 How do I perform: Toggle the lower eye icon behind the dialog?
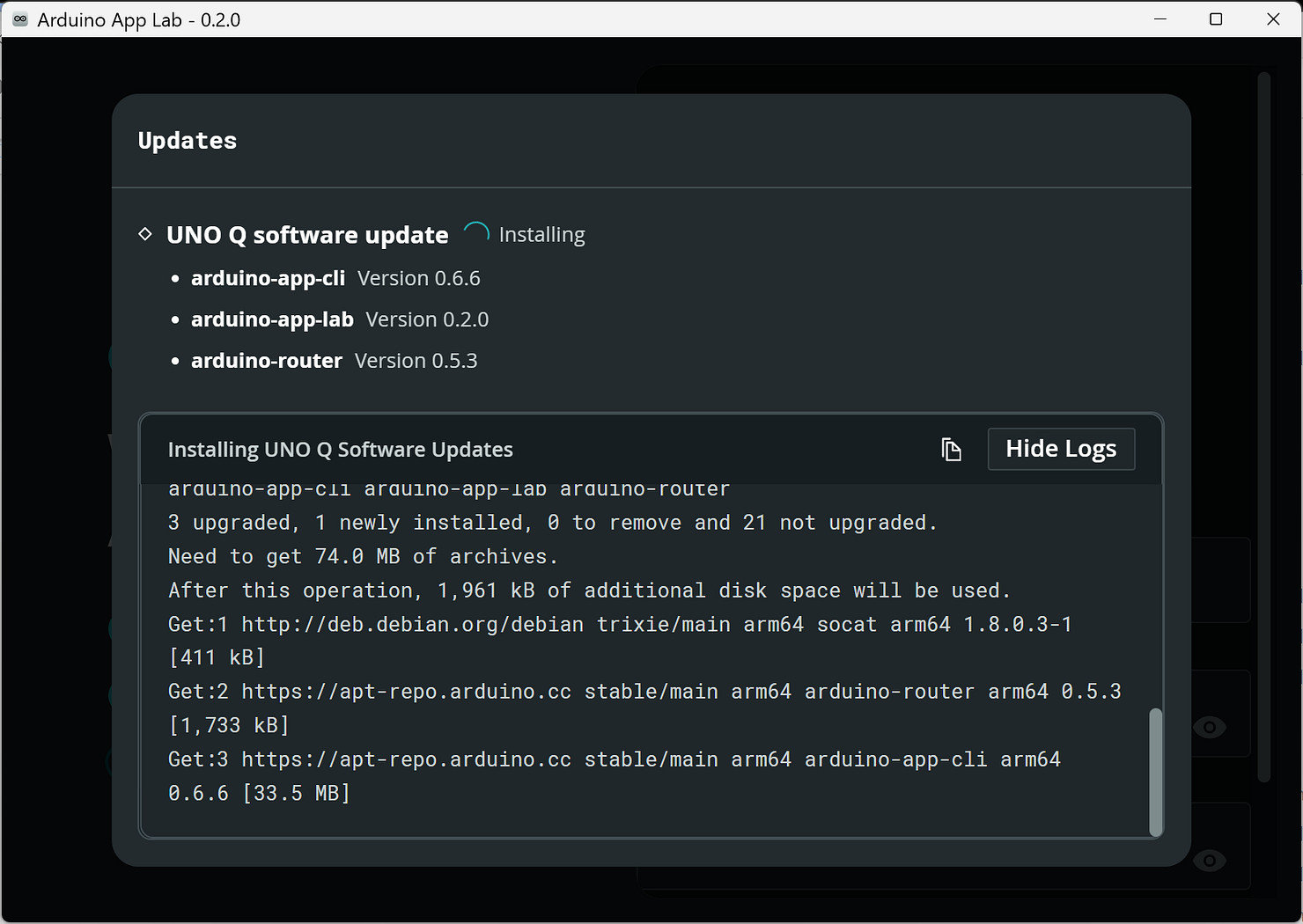coord(1210,860)
